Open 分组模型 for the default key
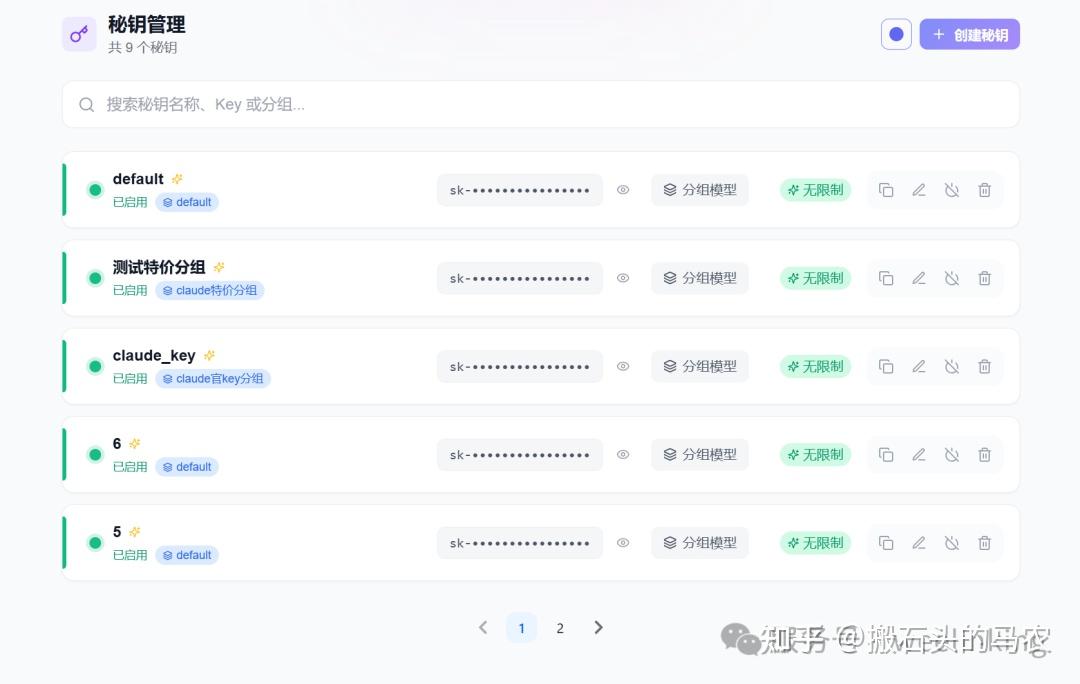 point(700,190)
